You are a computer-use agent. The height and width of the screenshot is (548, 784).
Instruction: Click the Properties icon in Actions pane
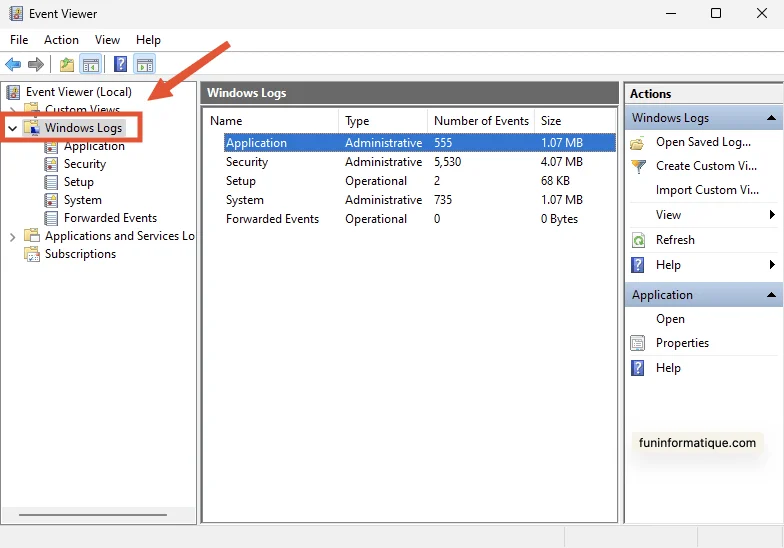pyautogui.click(x=638, y=343)
